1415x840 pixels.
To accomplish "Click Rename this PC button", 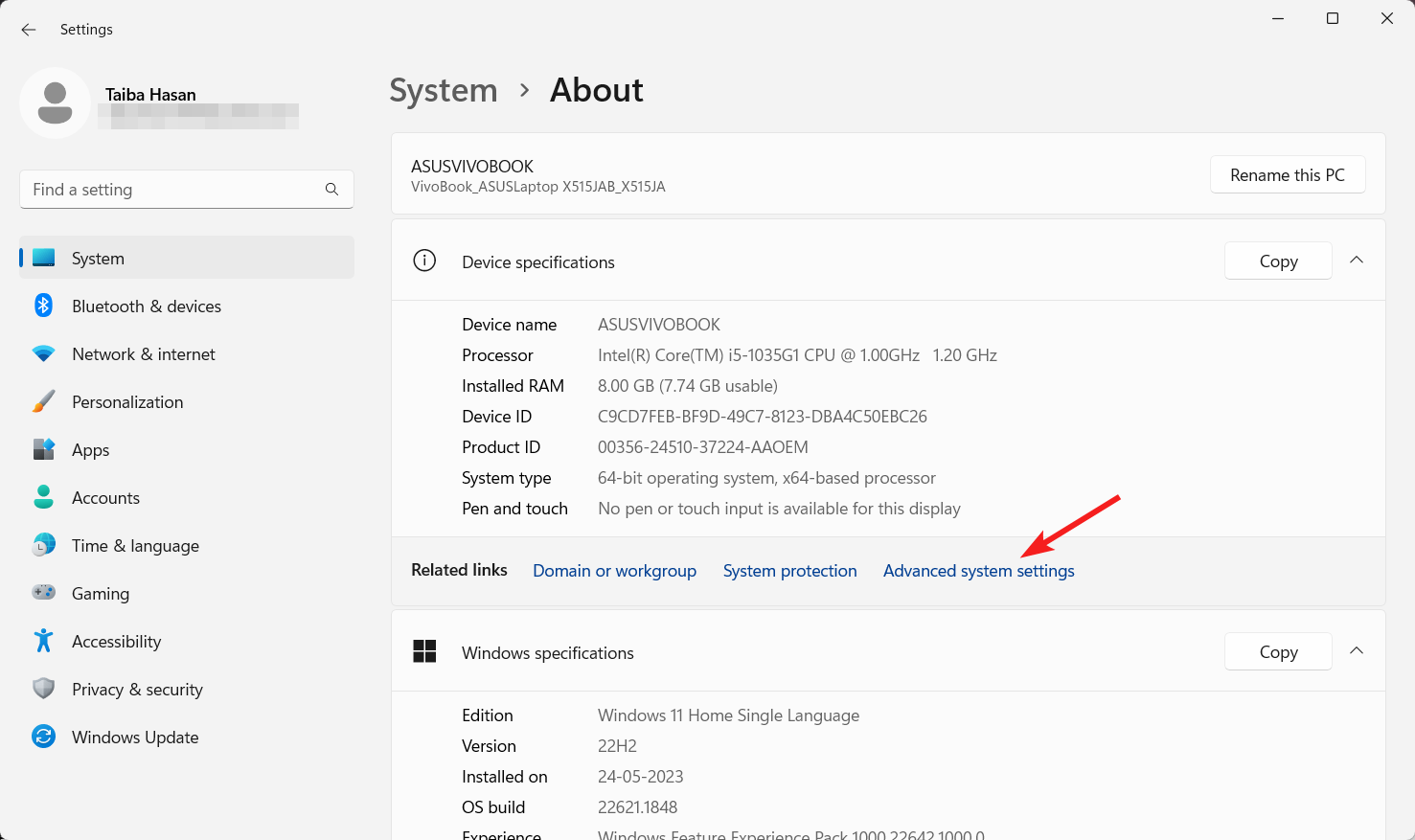I will [1288, 174].
